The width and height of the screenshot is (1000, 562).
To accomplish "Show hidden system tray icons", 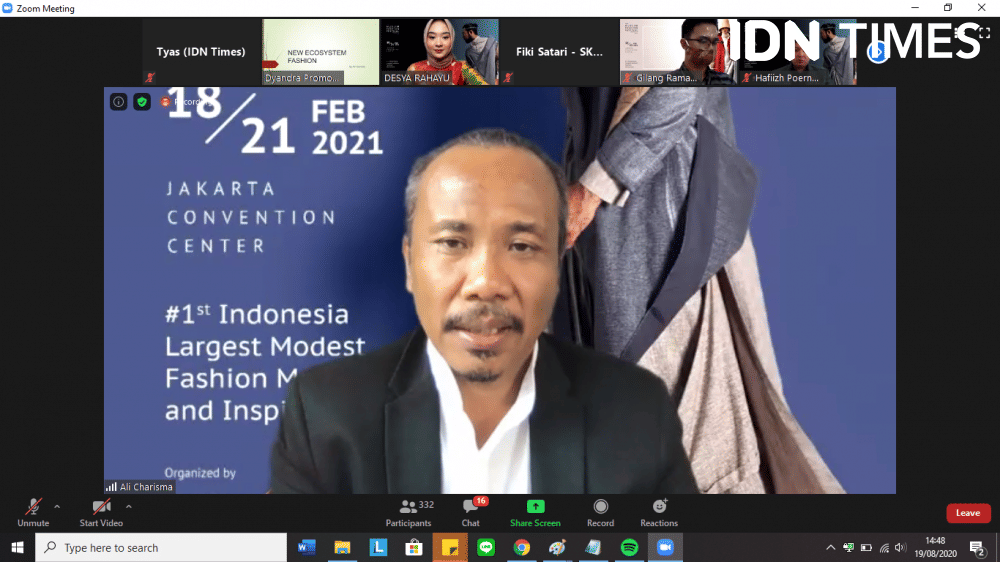I will (830, 548).
